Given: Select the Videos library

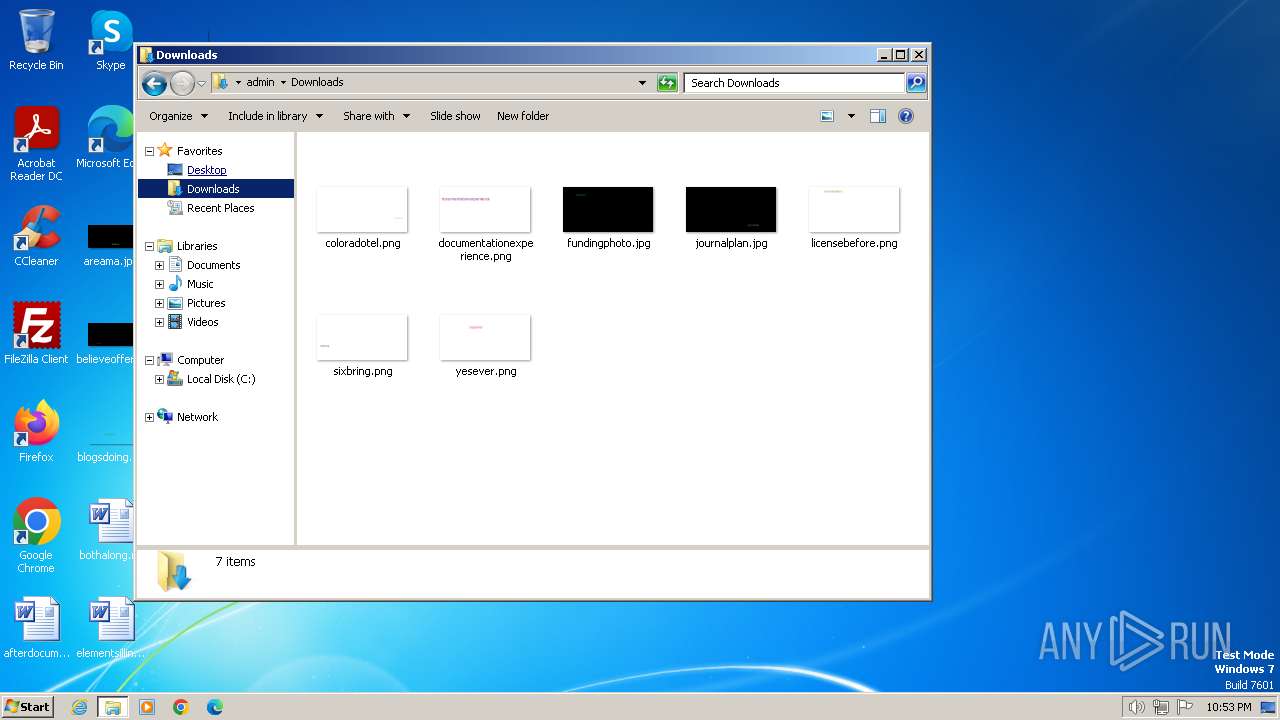Looking at the screenshot, I should (202, 322).
